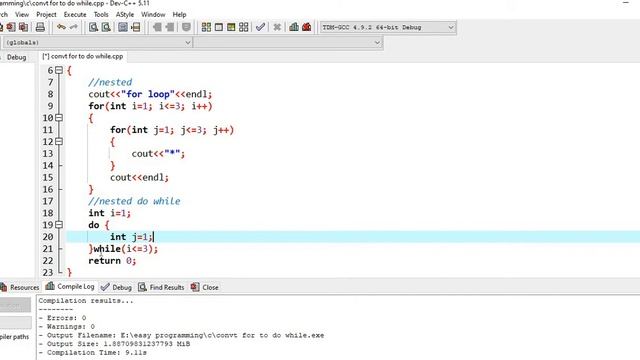This screenshot has height=360, width=640.
Task: Collapse the do-while fold at line 19
Action: (x=59, y=225)
